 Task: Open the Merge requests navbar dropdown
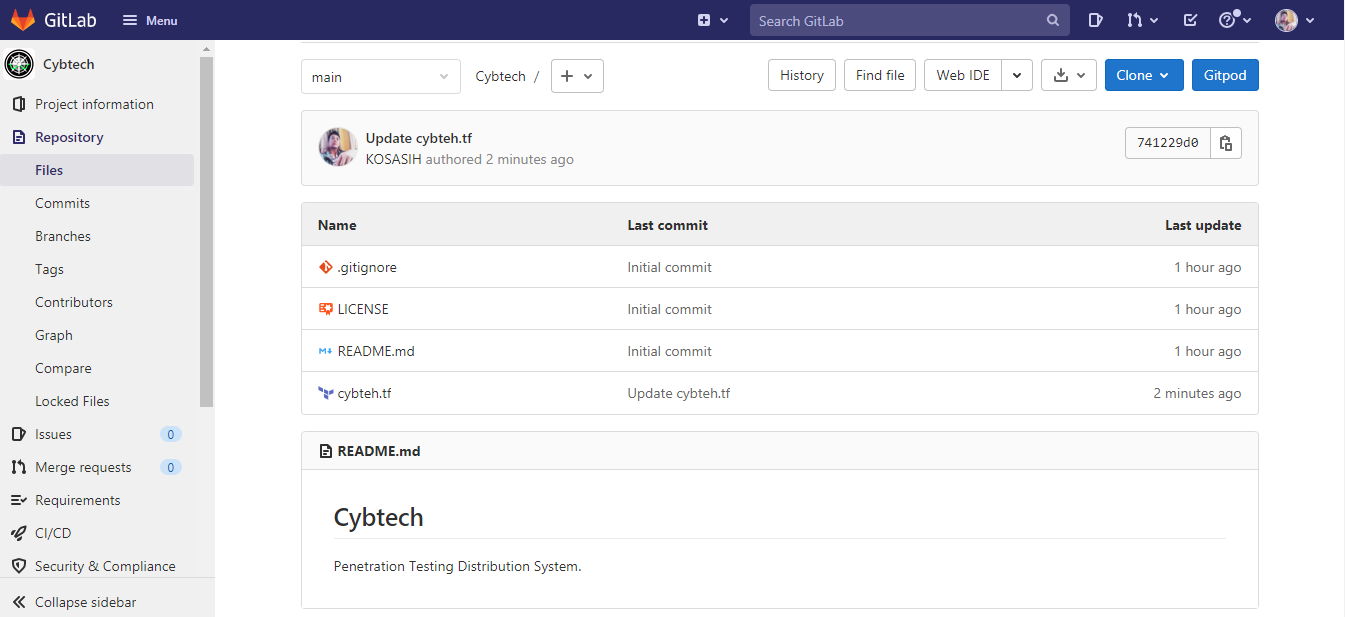(x=1142, y=20)
